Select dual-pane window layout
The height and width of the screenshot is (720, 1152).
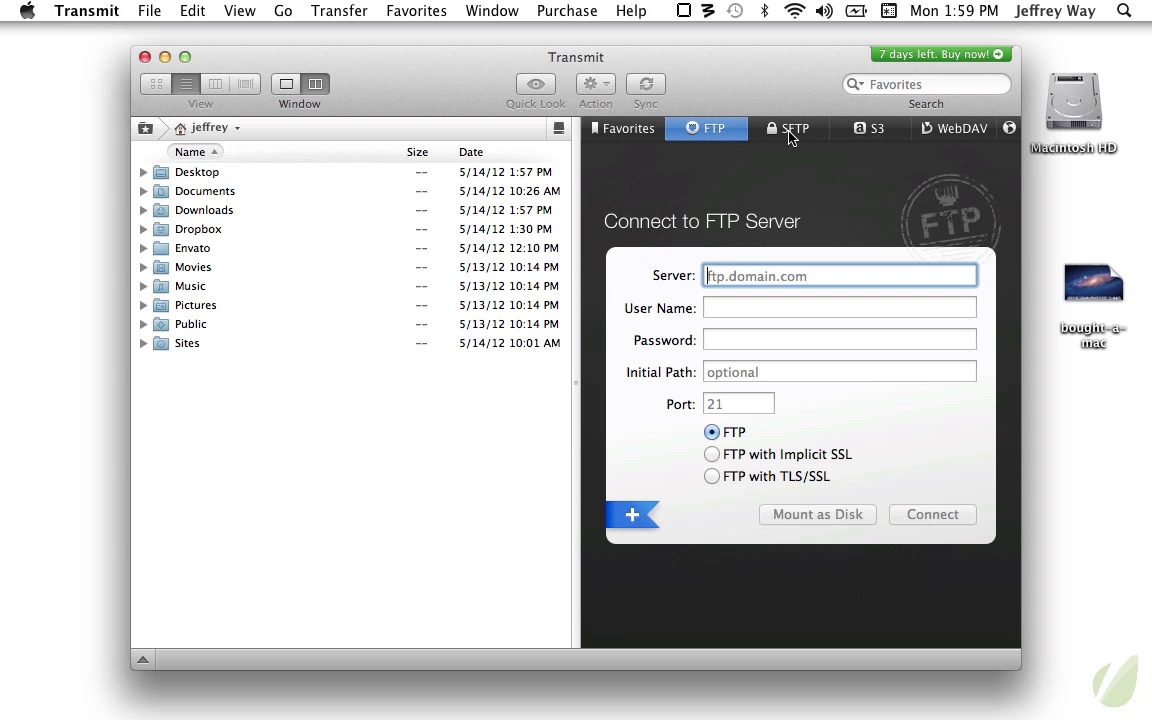click(315, 84)
